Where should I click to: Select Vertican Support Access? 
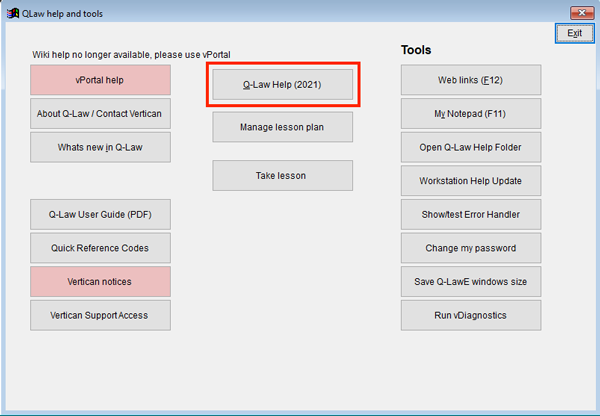(100, 315)
